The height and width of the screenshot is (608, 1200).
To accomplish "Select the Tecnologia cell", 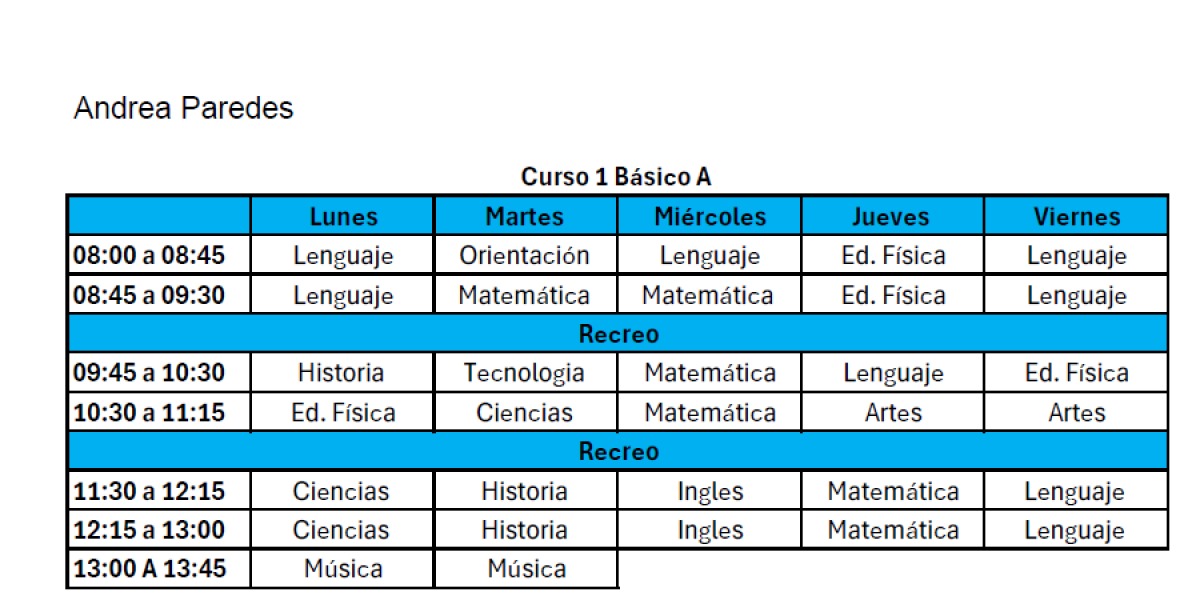I will click(525, 373).
